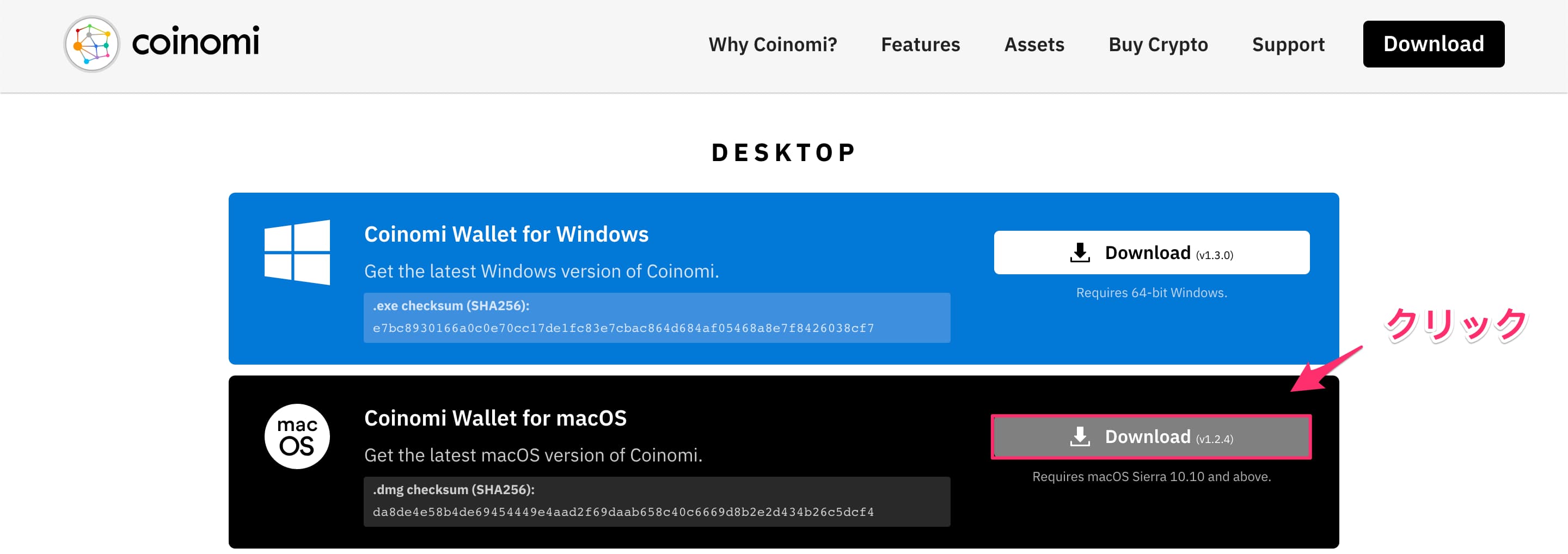The image size is (1568, 554).
Task: Click the DESKTOP section heading
Action: click(784, 152)
